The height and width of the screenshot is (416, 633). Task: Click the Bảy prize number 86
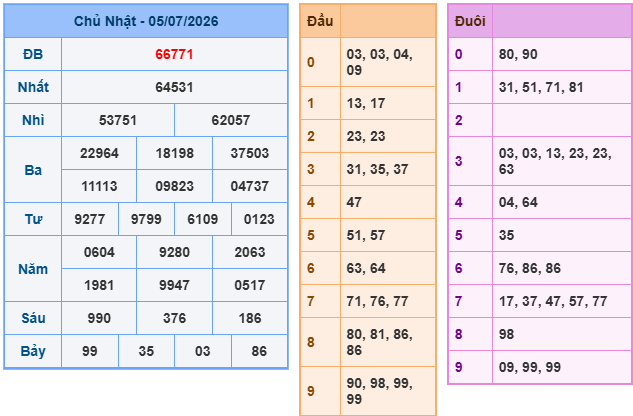[259, 351]
